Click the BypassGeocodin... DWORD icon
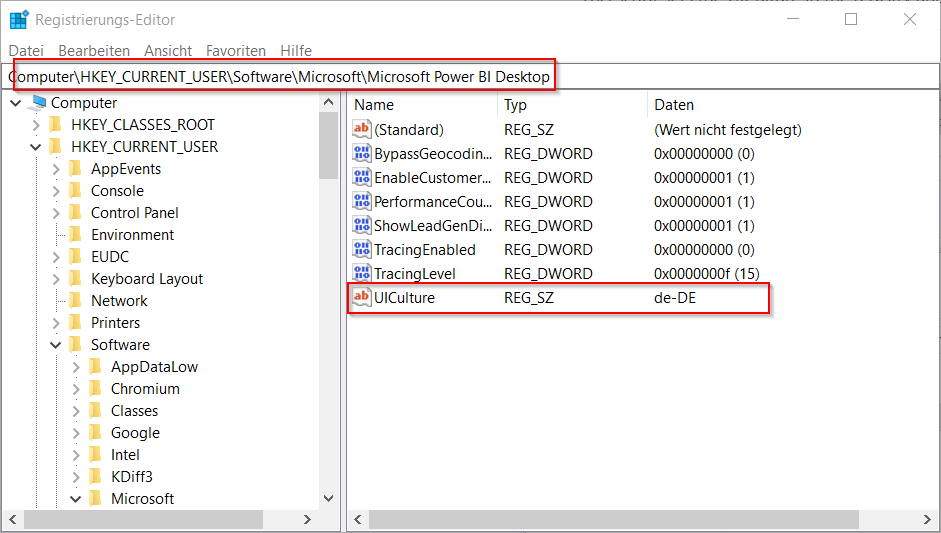Viewport: 941px width, 533px height. (x=362, y=153)
